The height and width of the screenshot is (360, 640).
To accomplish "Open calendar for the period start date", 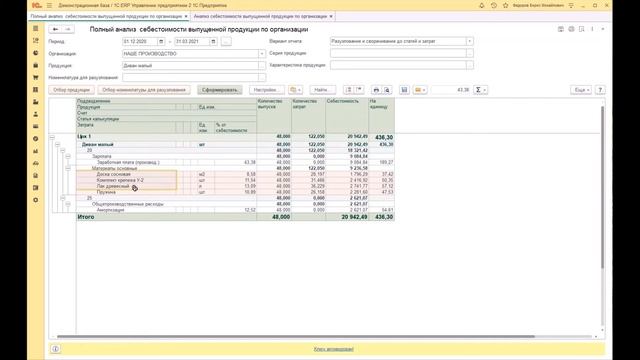I will [x=161, y=42].
